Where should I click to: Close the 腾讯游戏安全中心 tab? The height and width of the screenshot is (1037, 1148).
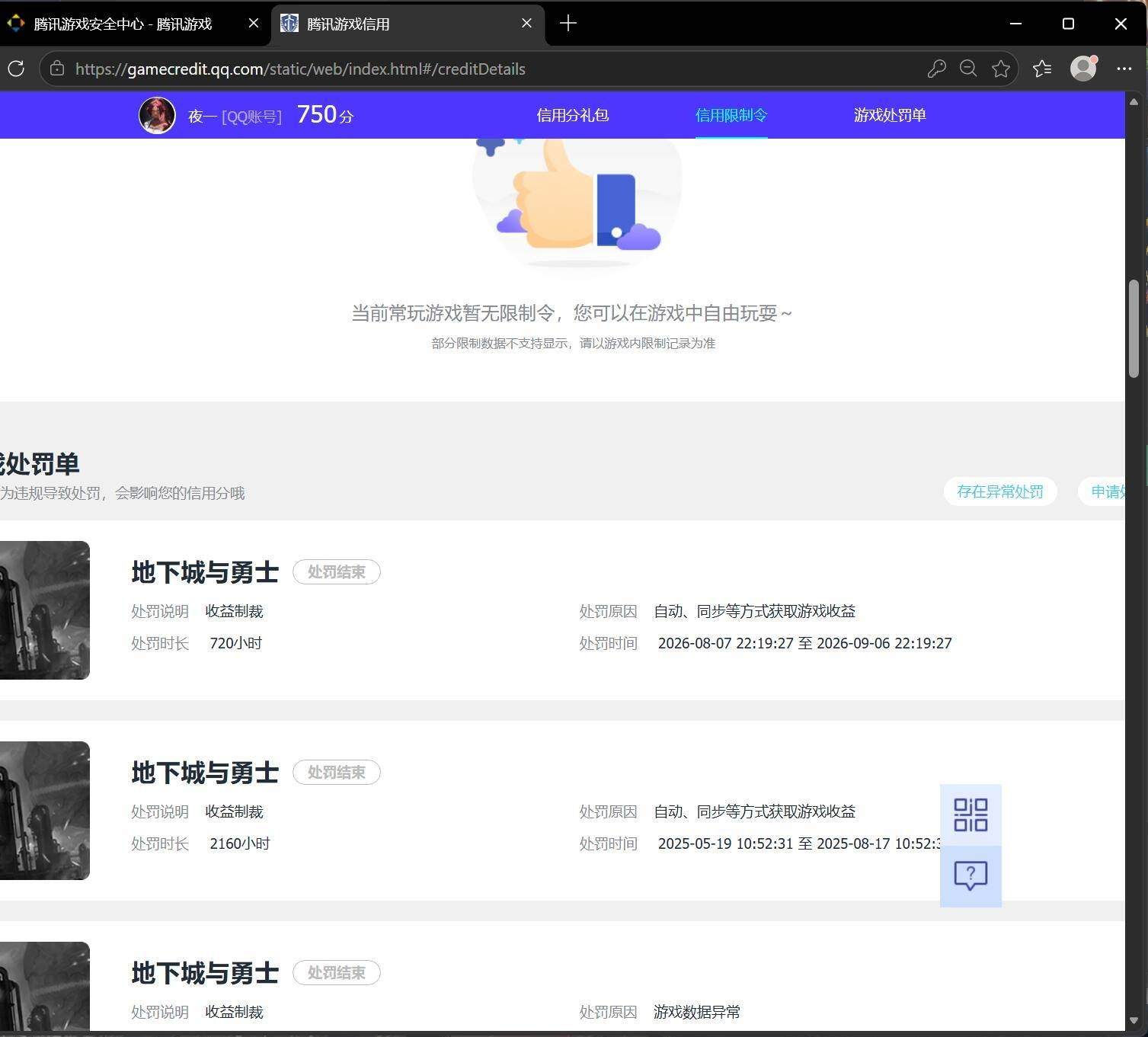[254, 24]
